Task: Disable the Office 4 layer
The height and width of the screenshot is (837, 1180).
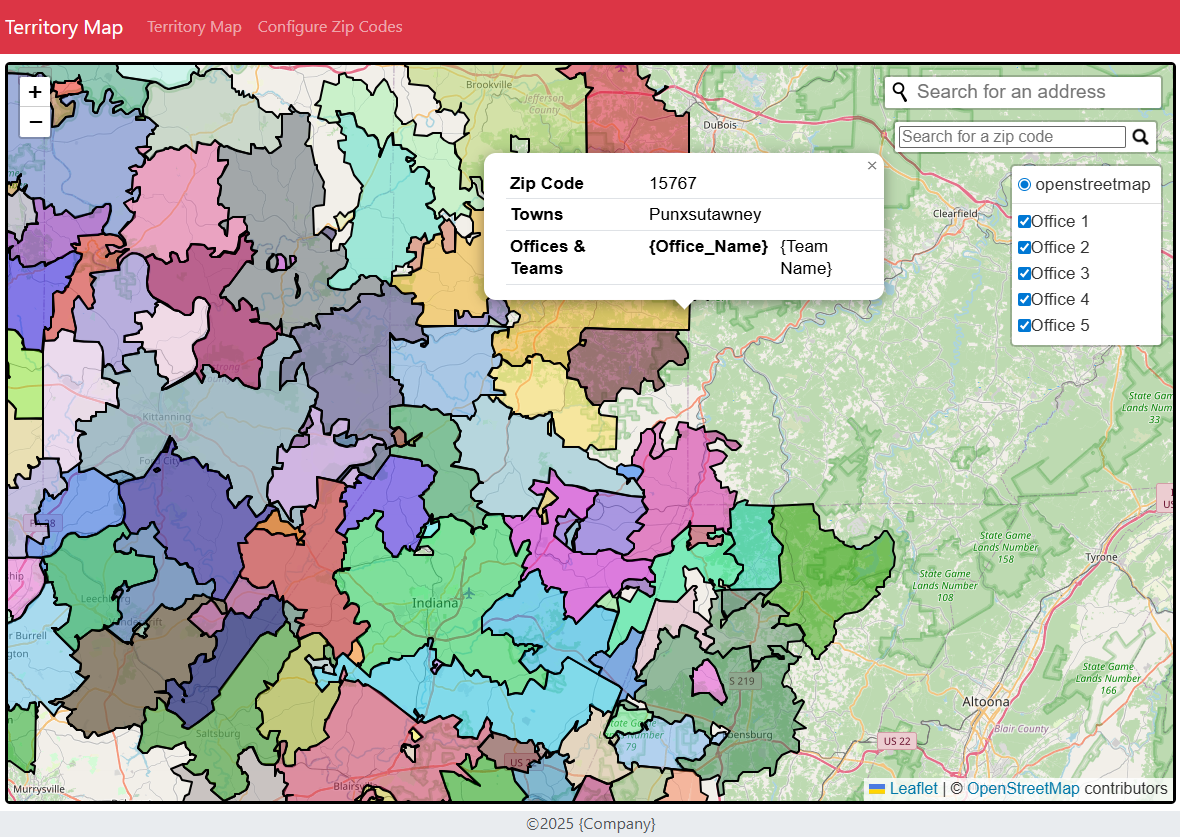Action: click(x=1024, y=300)
